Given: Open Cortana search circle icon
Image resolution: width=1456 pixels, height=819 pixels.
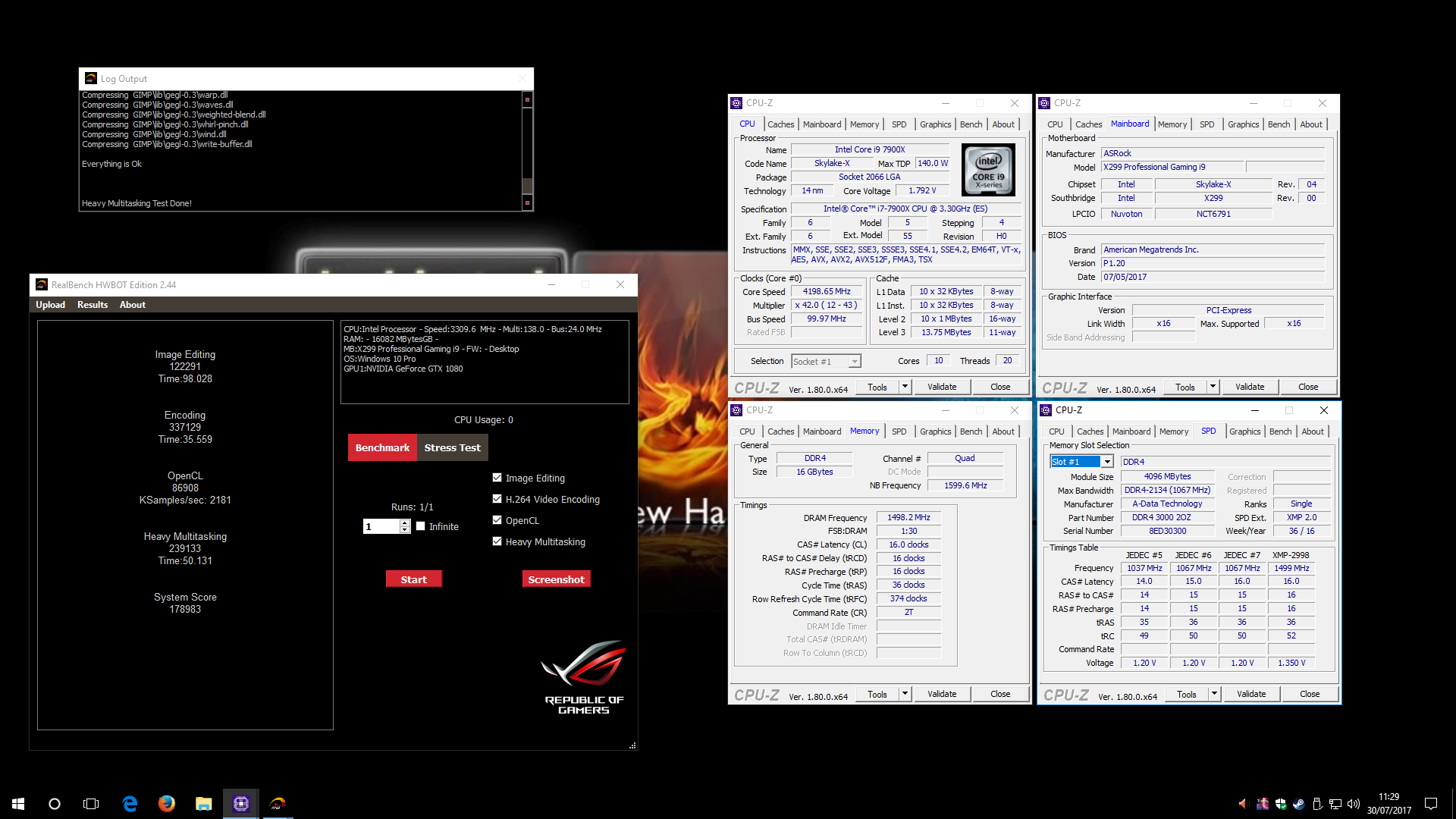Looking at the screenshot, I should tap(55, 804).
